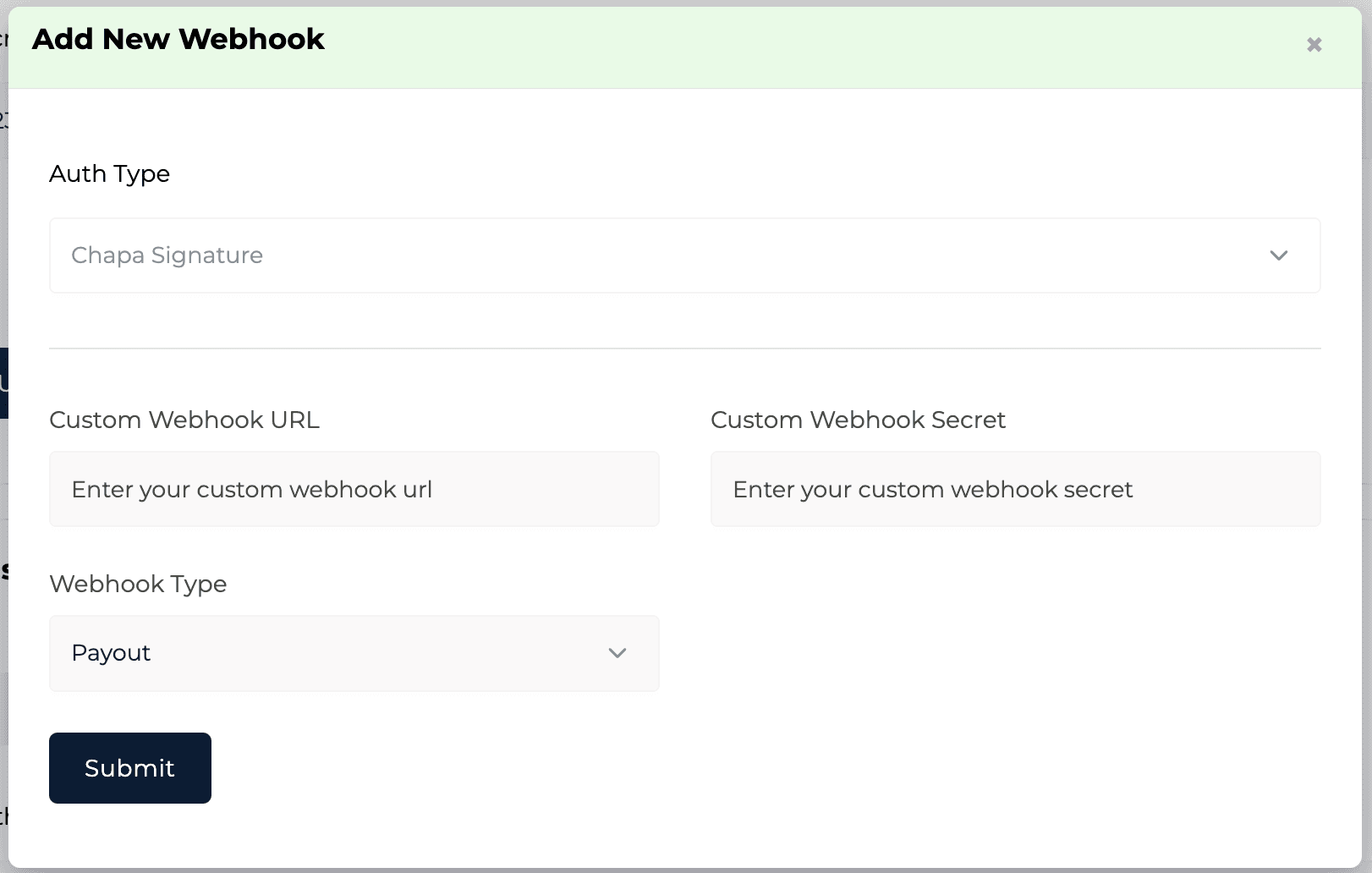Click the Custom Webhook Secret label
This screenshot has width=1372, height=873.
[x=858, y=420]
